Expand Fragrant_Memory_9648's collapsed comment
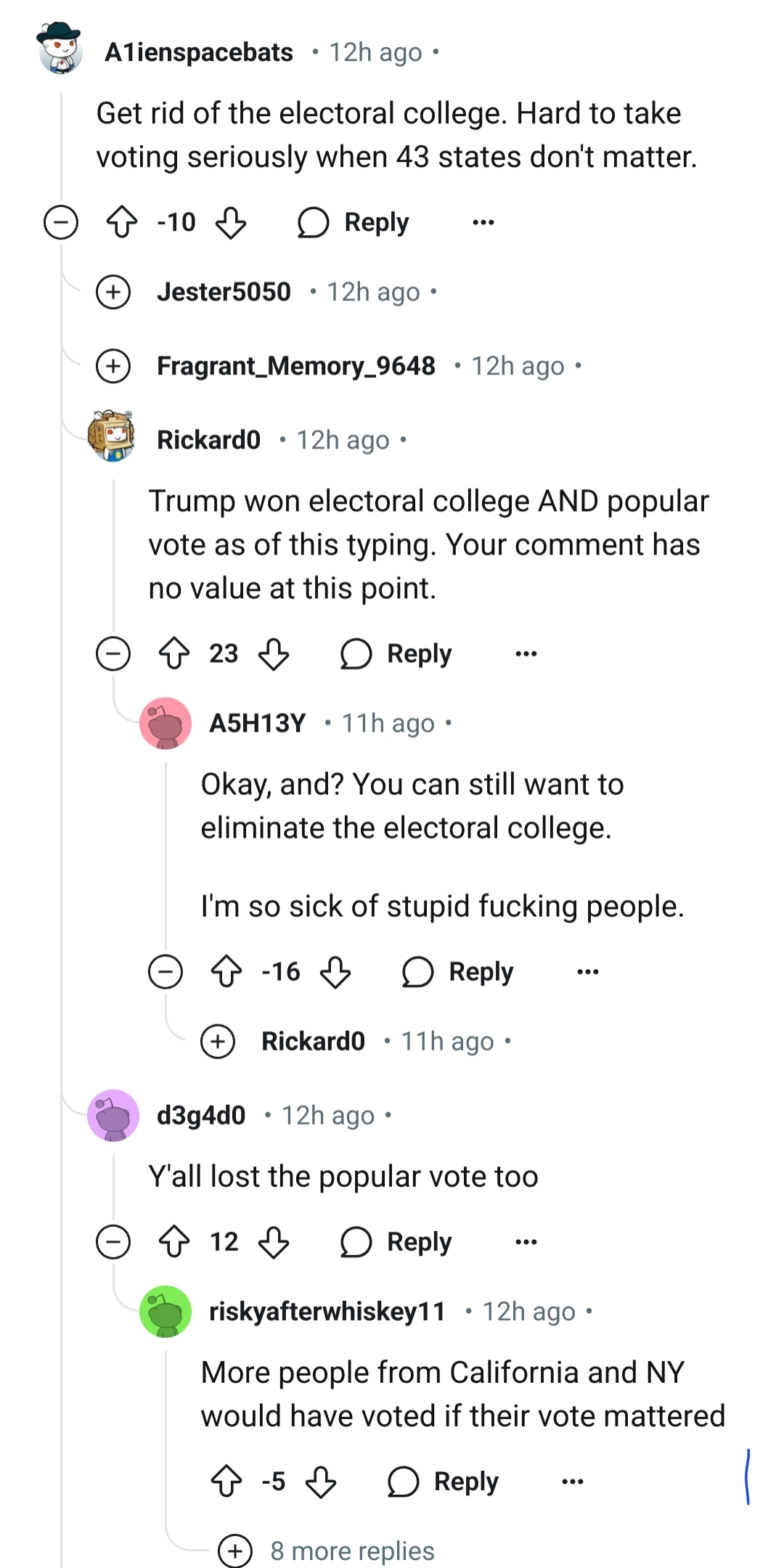Viewport: 784px width, 1568px height. click(113, 366)
